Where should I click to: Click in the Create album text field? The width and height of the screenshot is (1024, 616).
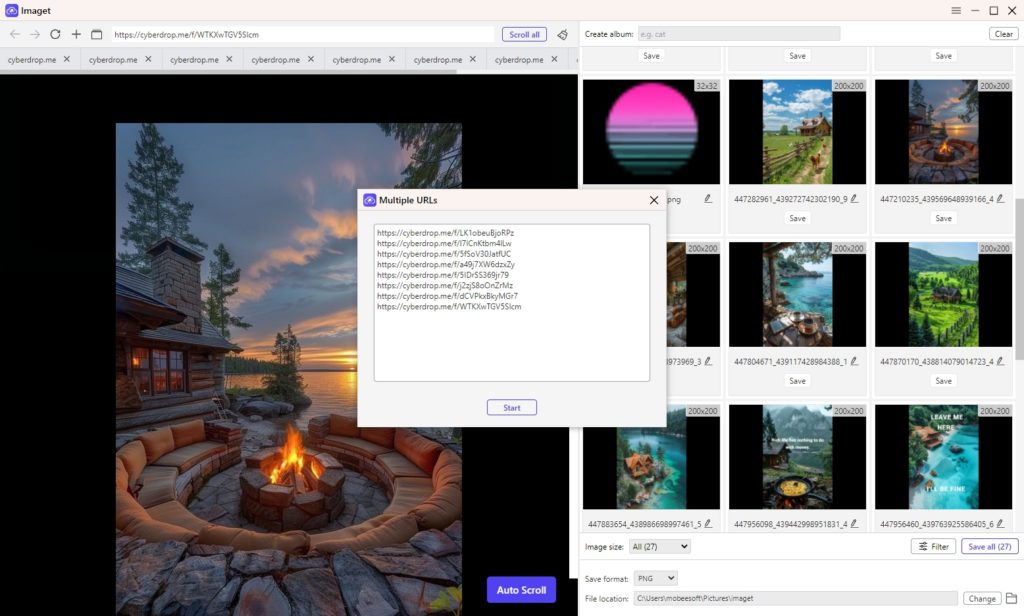click(739, 34)
